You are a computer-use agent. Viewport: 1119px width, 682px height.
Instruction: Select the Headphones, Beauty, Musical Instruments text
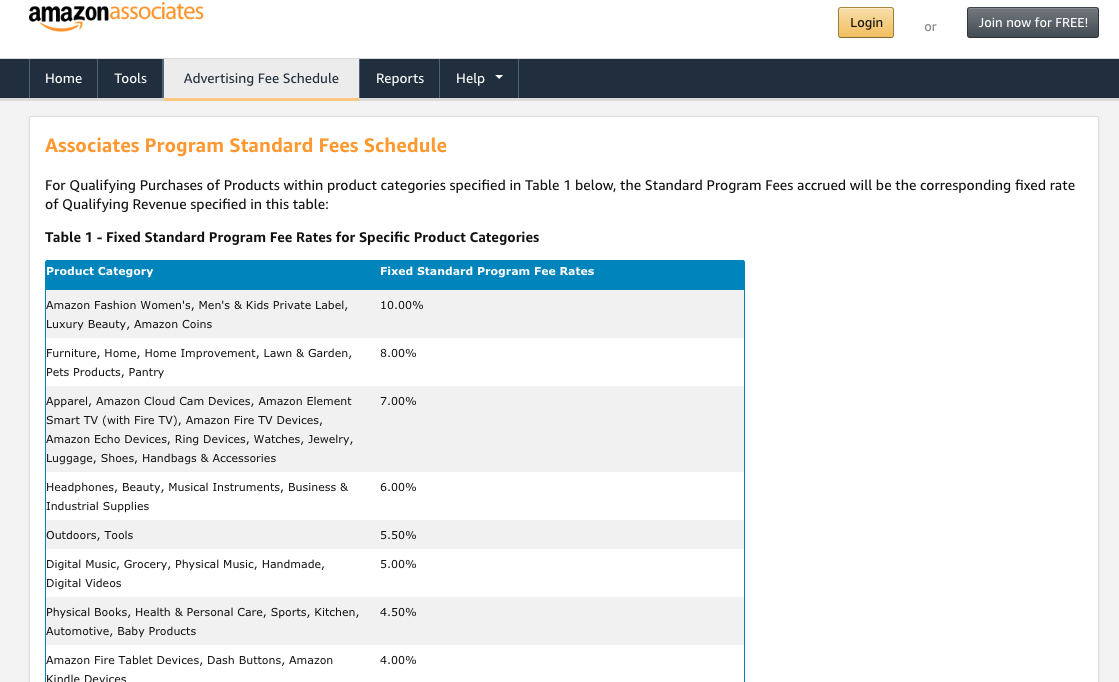pyautogui.click(x=197, y=497)
